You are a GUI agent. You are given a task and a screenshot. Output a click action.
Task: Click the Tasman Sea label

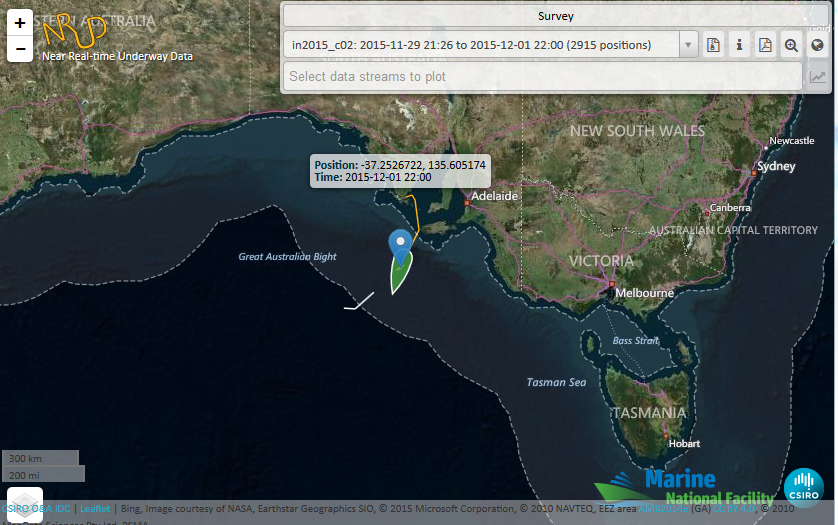click(556, 382)
